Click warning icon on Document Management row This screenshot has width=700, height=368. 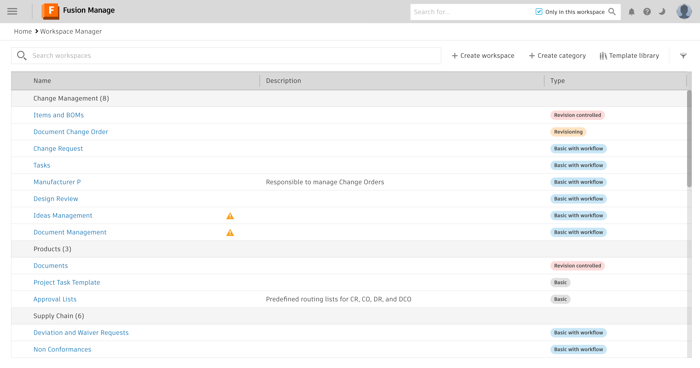tap(230, 233)
